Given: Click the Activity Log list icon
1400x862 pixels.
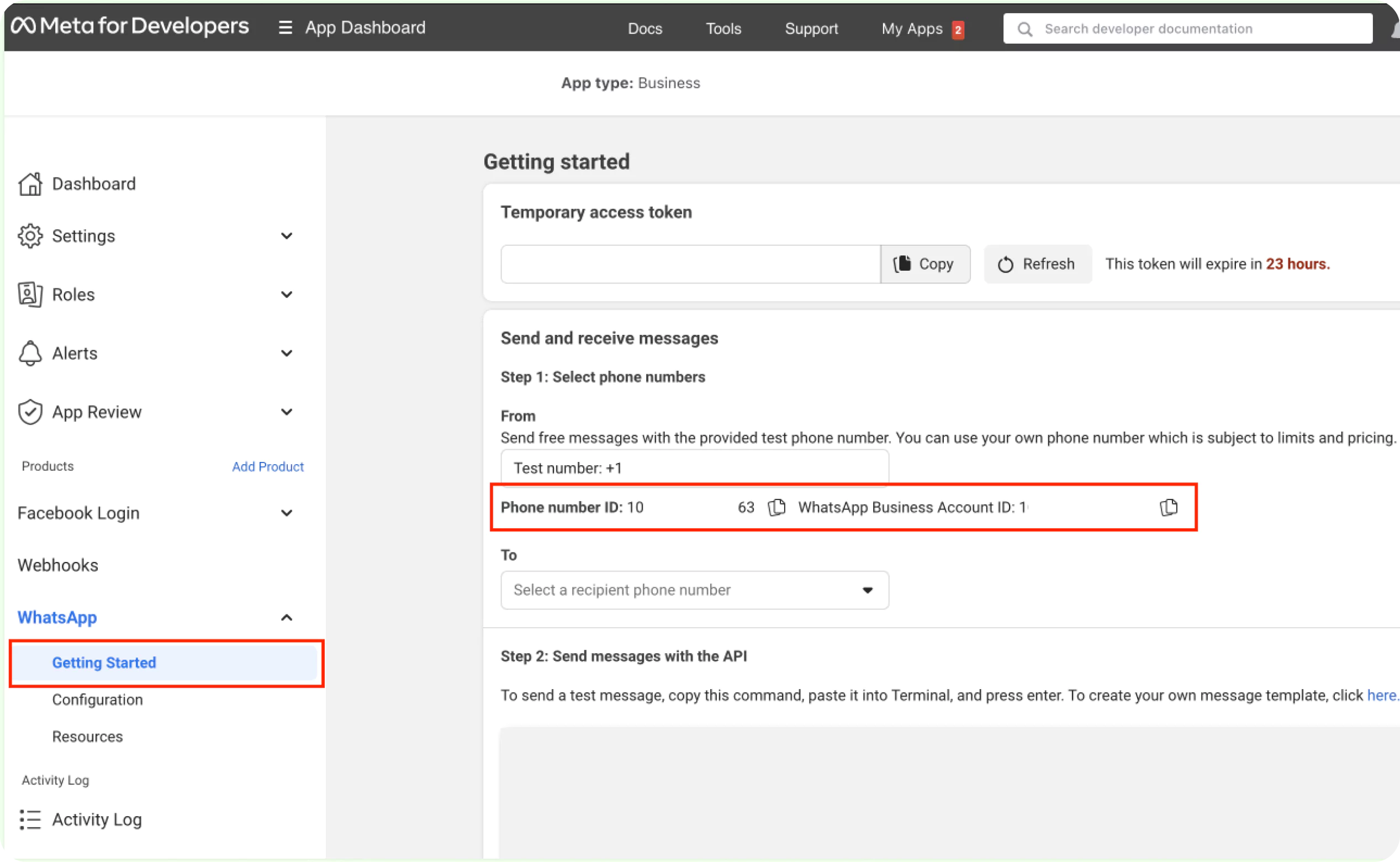Looking at the screenshot, I should pos(30,819).
